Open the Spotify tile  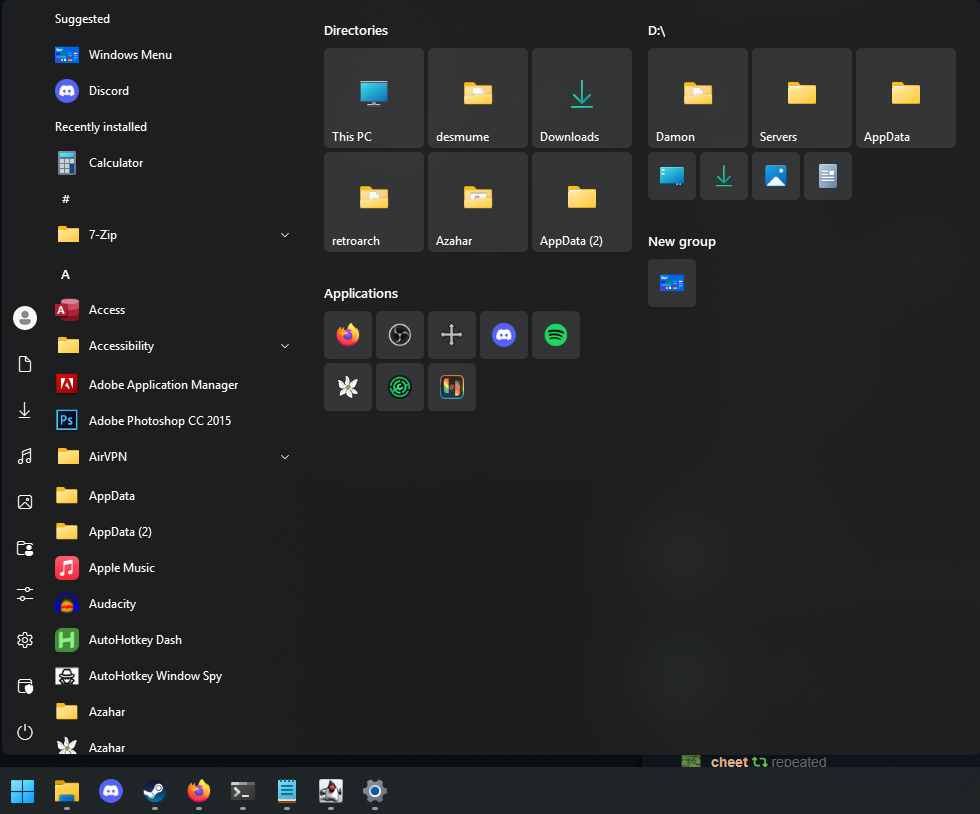[556, 335]
